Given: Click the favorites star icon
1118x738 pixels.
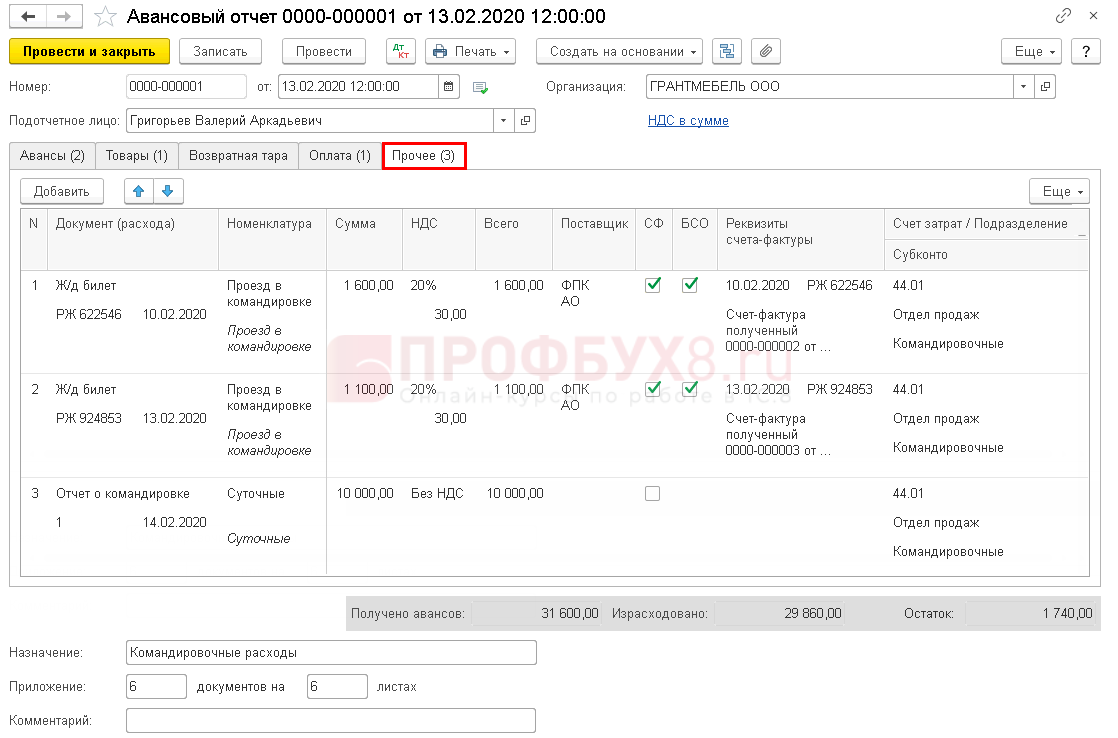Looking at the screenshot, I should click(105, 17).
